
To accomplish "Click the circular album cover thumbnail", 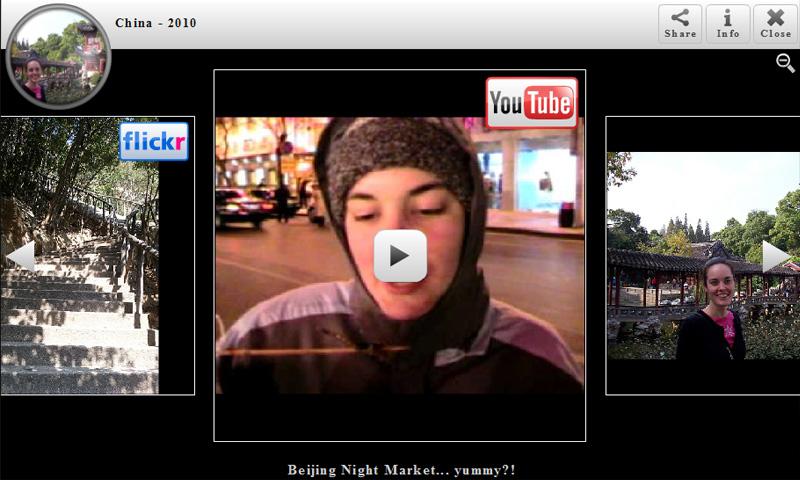I will pos(58,56).
